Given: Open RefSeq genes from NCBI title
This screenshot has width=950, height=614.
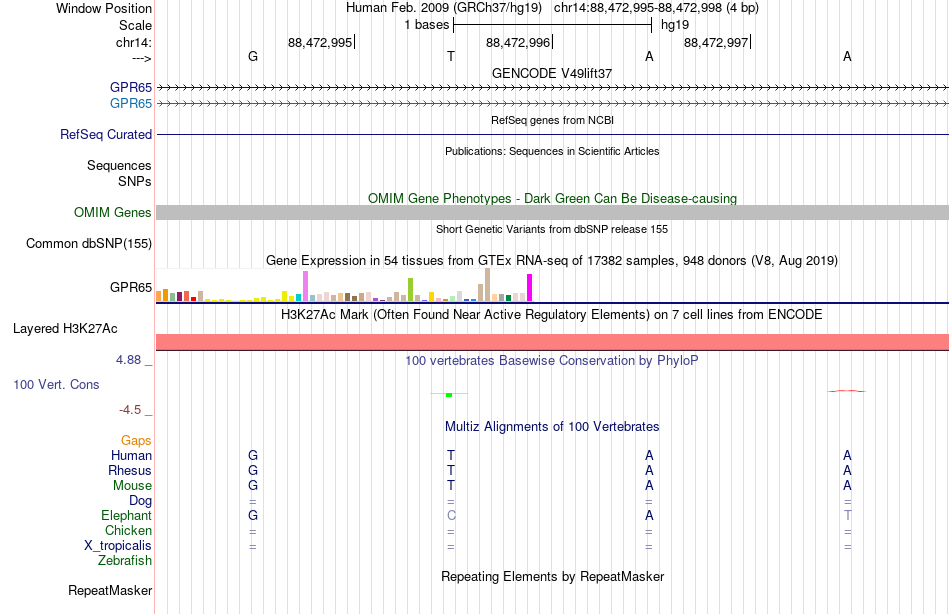Looking at the screenshot, I should point(552,120).
